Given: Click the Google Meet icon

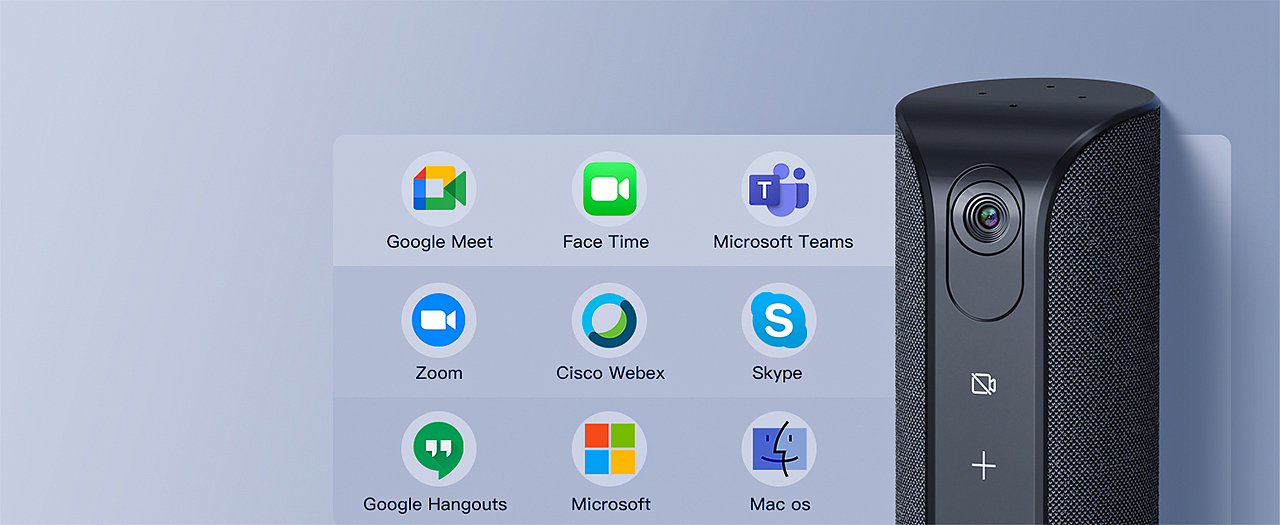Looking at the screenshot, I should click(x=439, y=189).
